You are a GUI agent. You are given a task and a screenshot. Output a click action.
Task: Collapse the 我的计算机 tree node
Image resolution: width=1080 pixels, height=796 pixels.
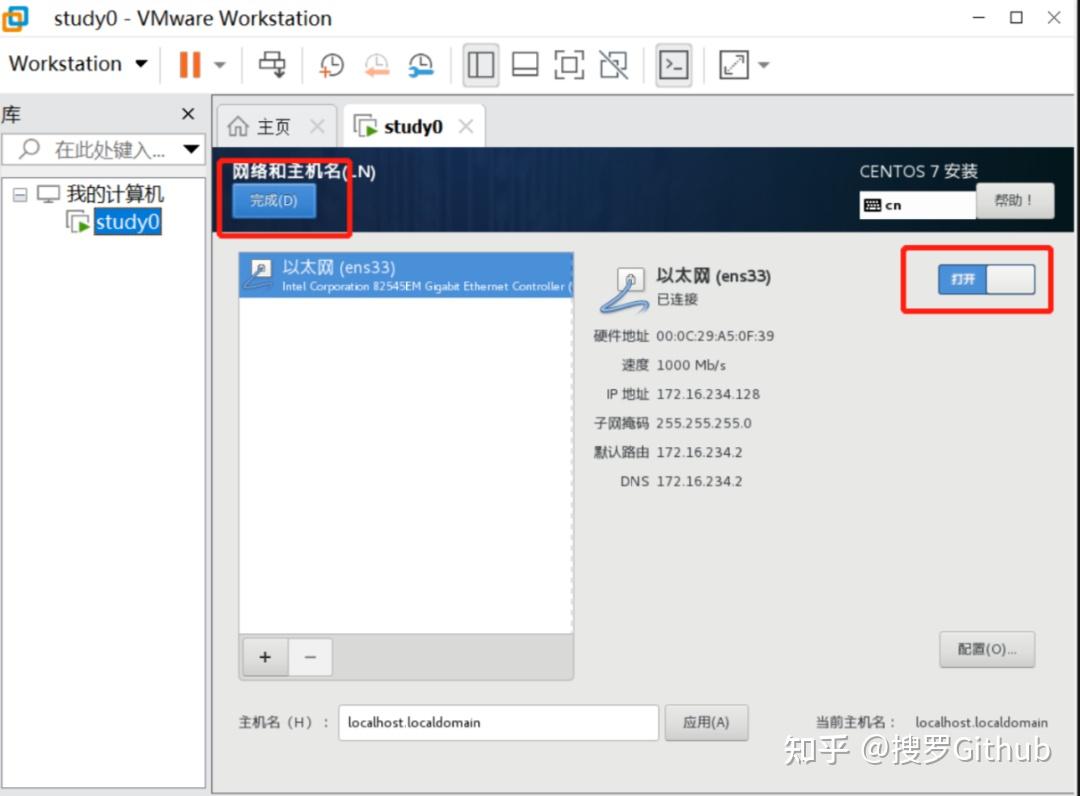(x=20, y=195)
